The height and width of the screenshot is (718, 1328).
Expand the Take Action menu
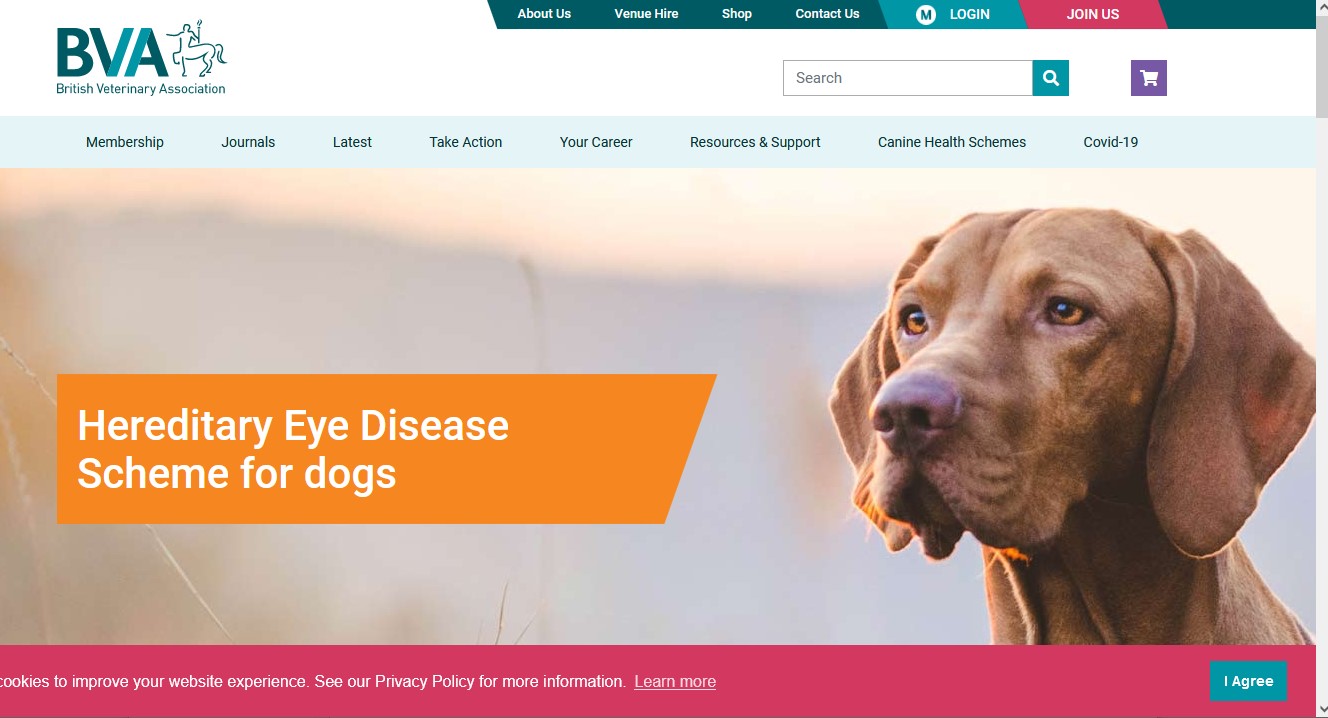pos(466,142)
